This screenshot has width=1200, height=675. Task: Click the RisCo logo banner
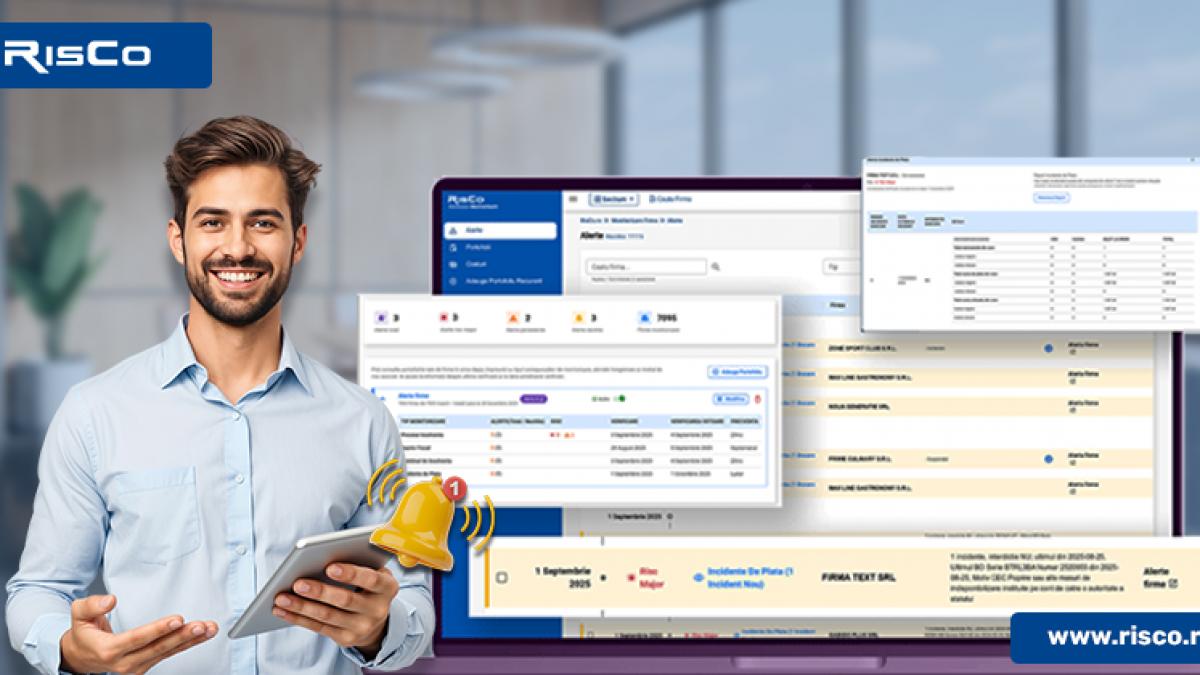(x=105, y=55)
